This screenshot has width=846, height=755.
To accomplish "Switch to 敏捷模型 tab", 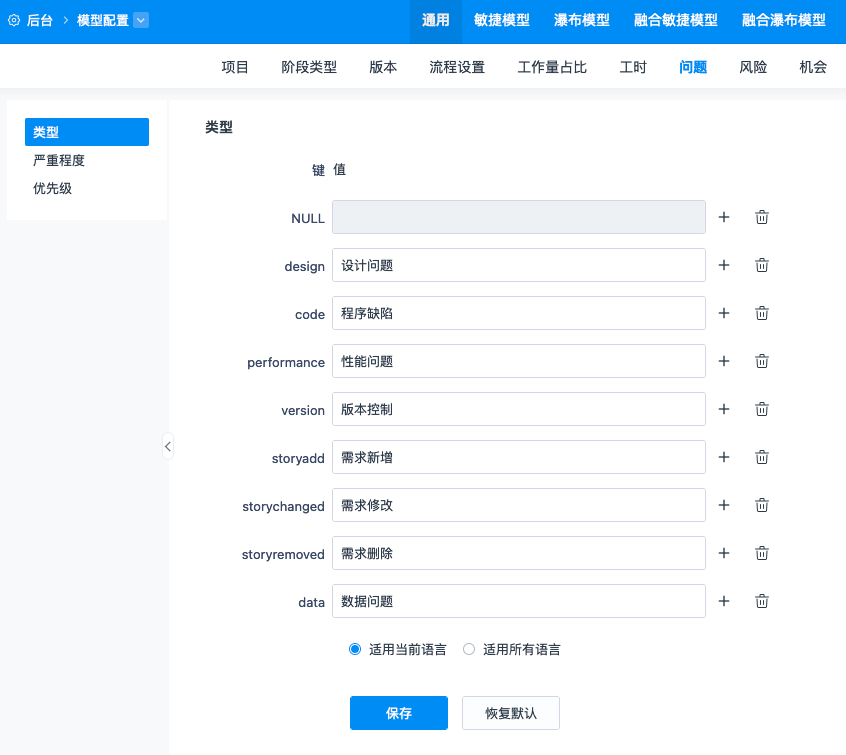I will (502, 20).
